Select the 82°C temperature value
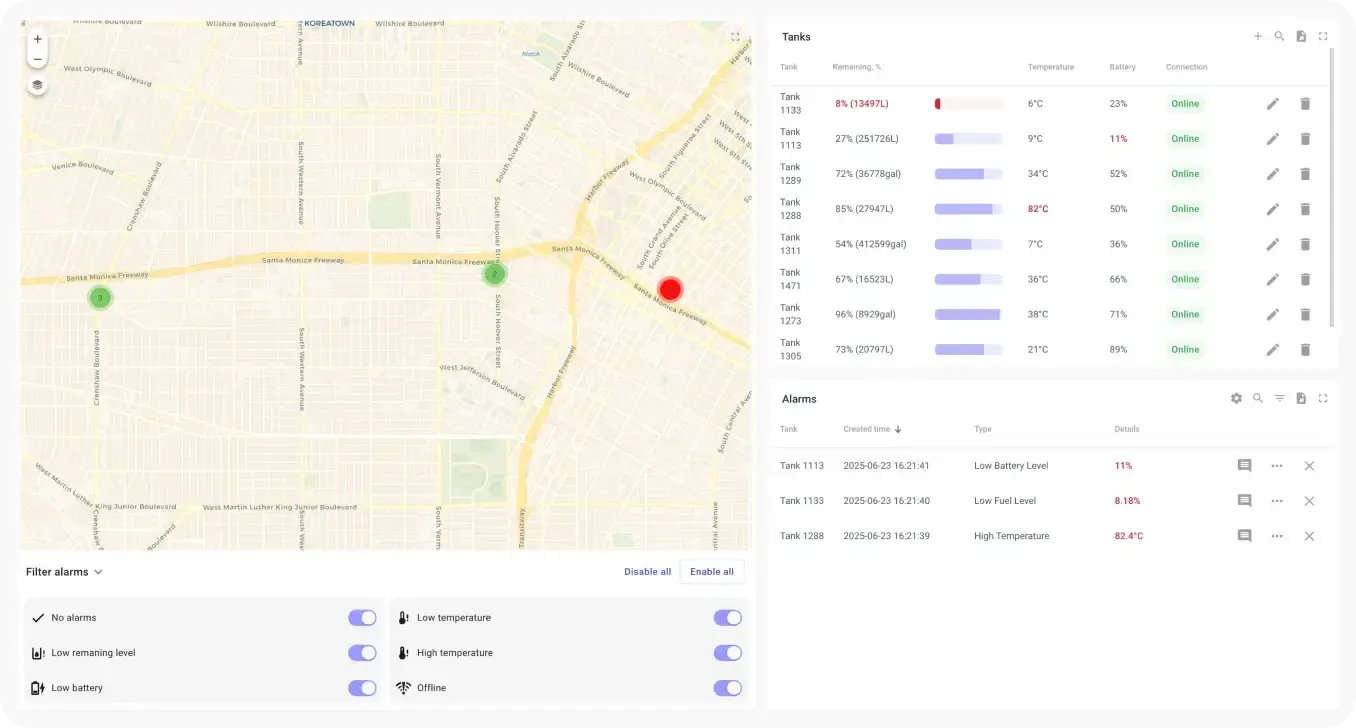Image resolution: width=1356 pixels, height=728 pixels. pos(1038,209)
